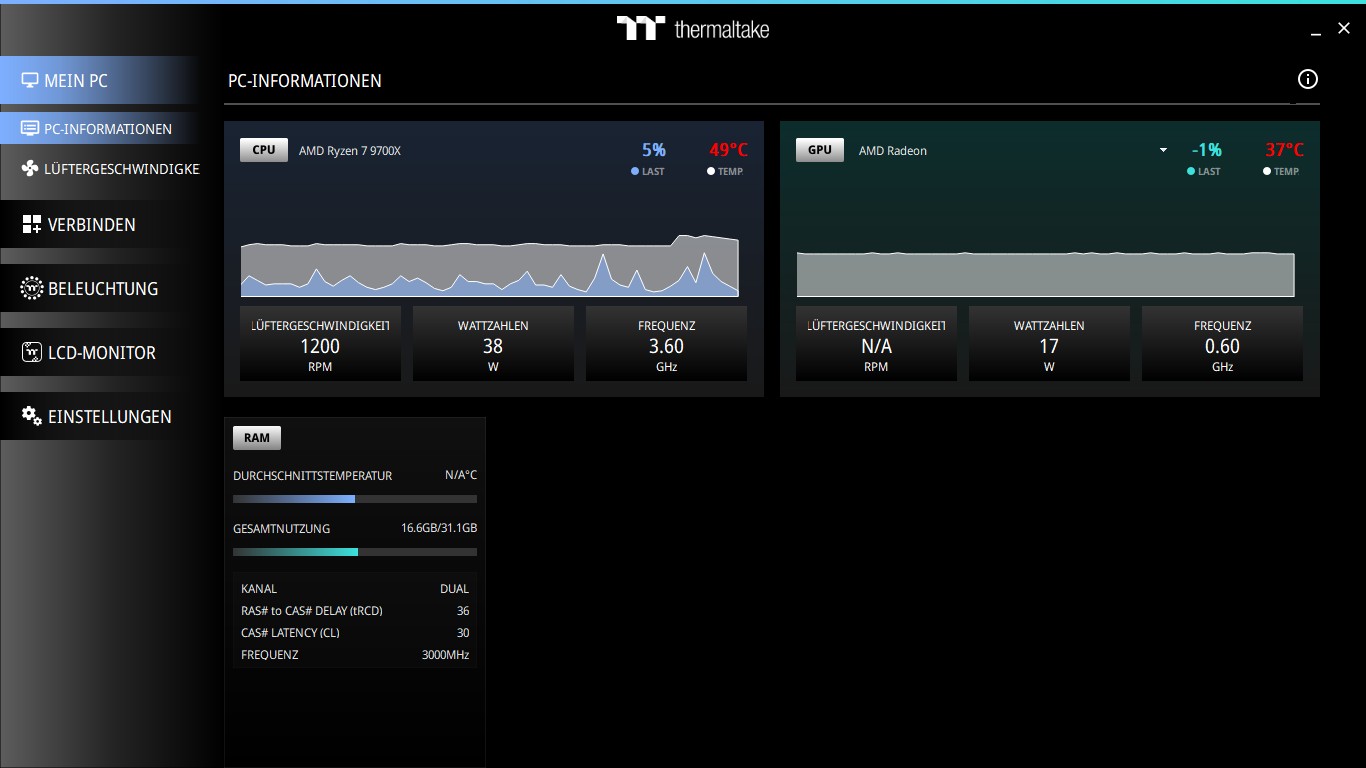Click the CPU label button
This screenshot has width=1366, height=768.
[264, 150]
